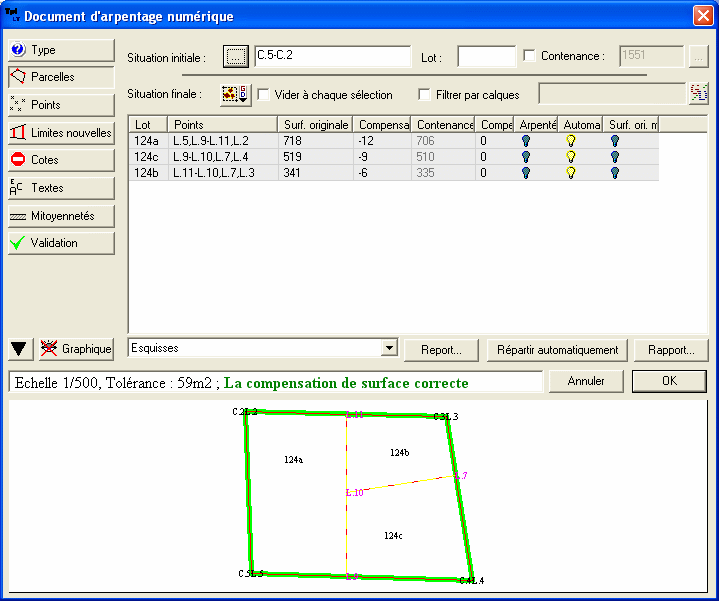Viewport: 719px width, 601px height.
Task: Open the Limites nouvelles section
Action: (61, 132)
